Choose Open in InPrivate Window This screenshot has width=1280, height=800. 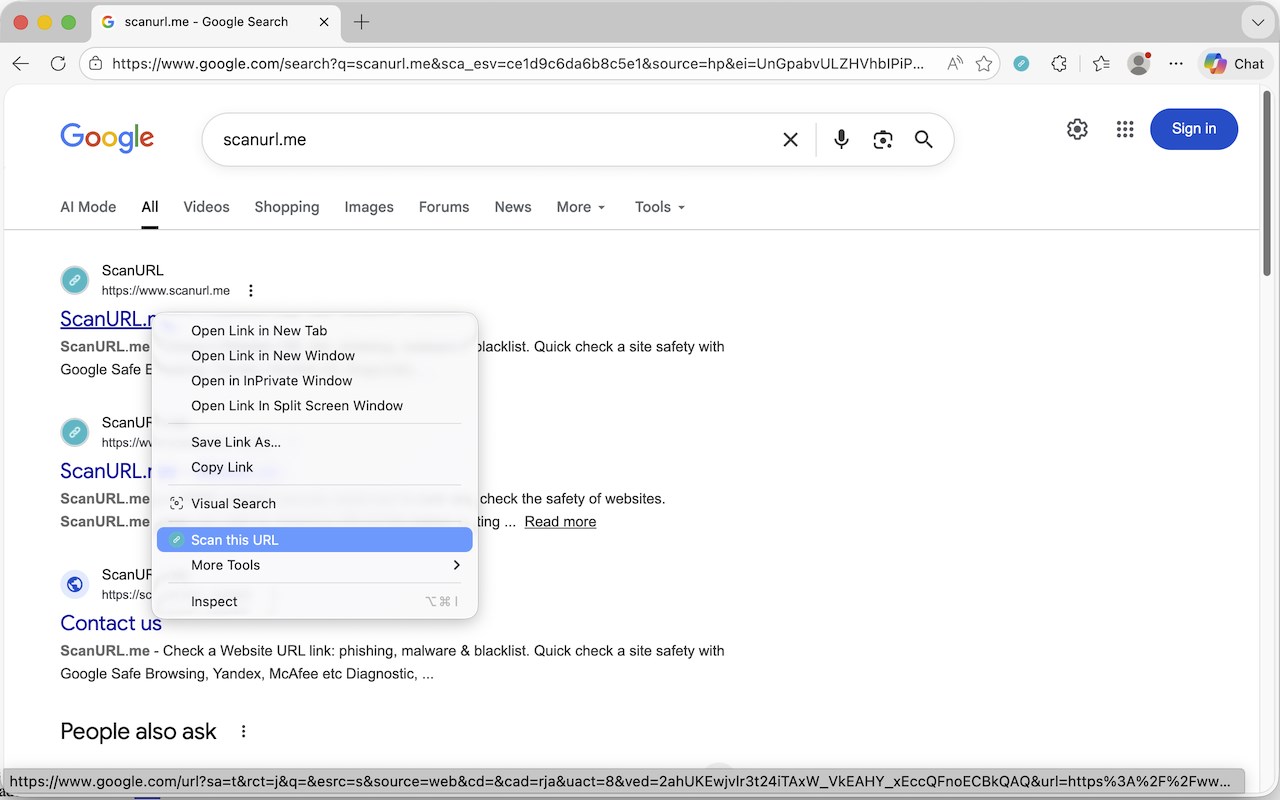point(315,381)
